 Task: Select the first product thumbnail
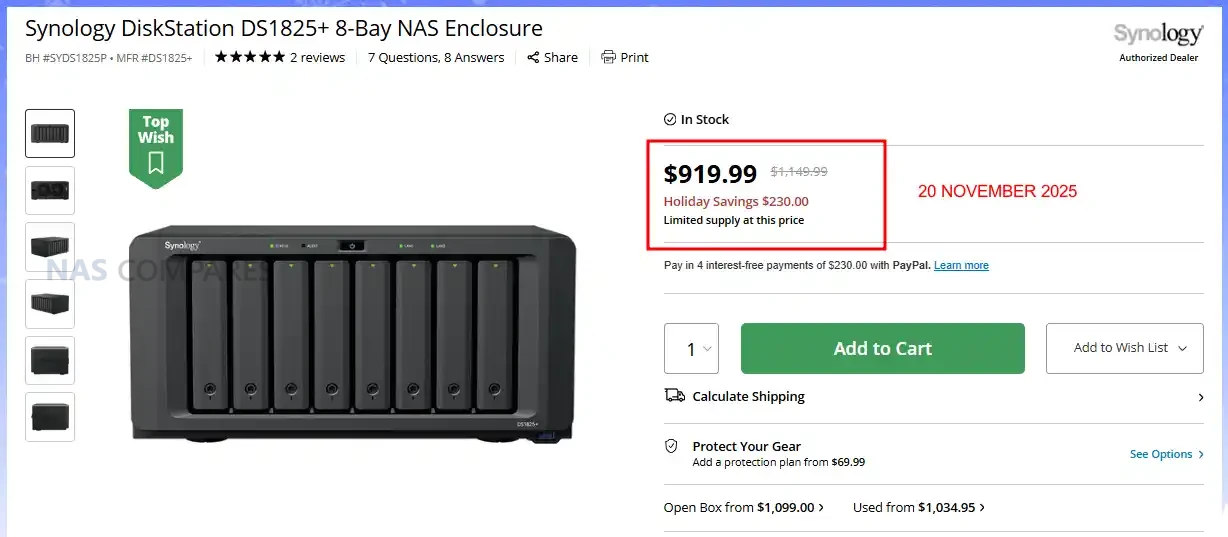tap(50, 133)
